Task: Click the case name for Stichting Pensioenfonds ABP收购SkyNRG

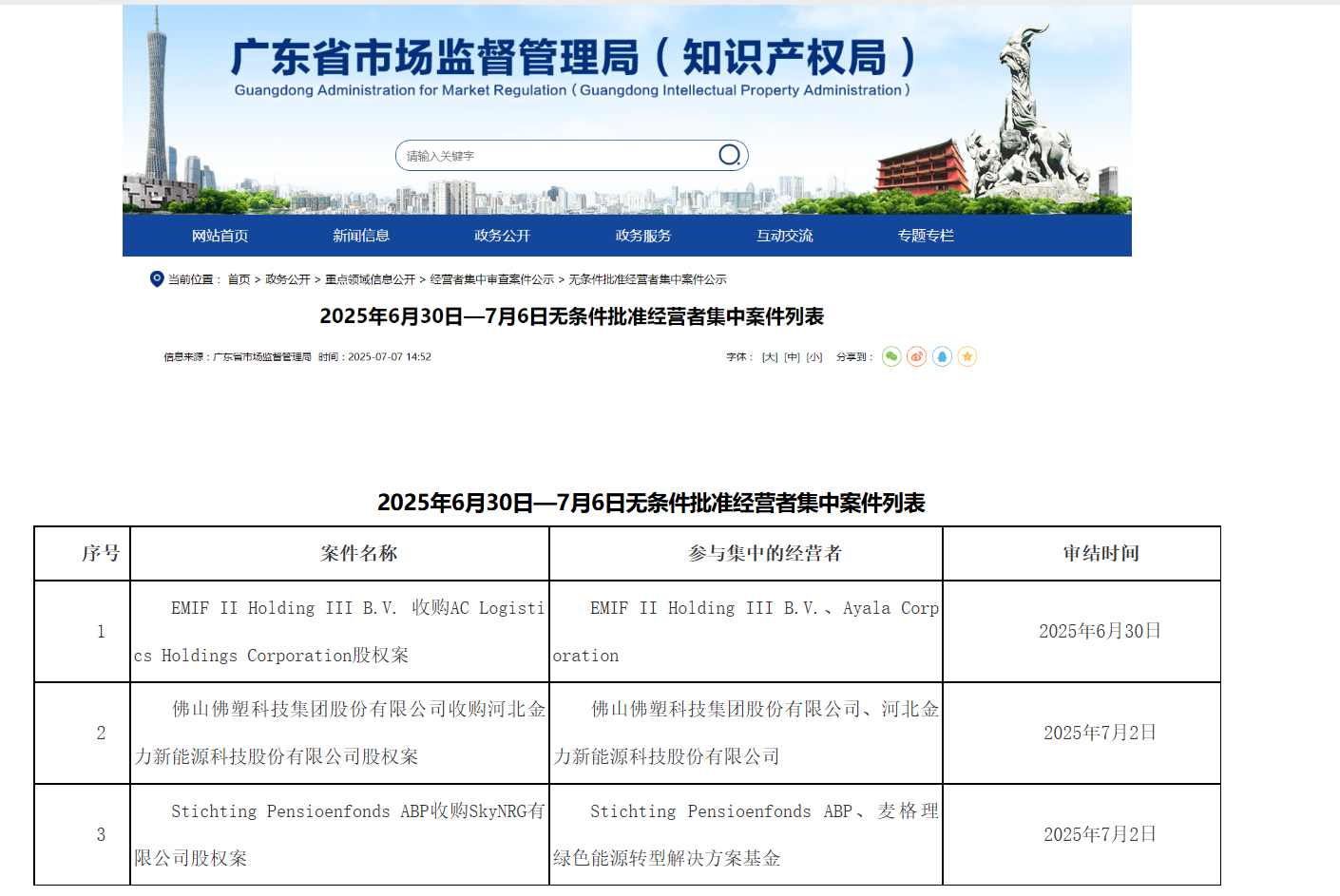Action: (340, 834)
